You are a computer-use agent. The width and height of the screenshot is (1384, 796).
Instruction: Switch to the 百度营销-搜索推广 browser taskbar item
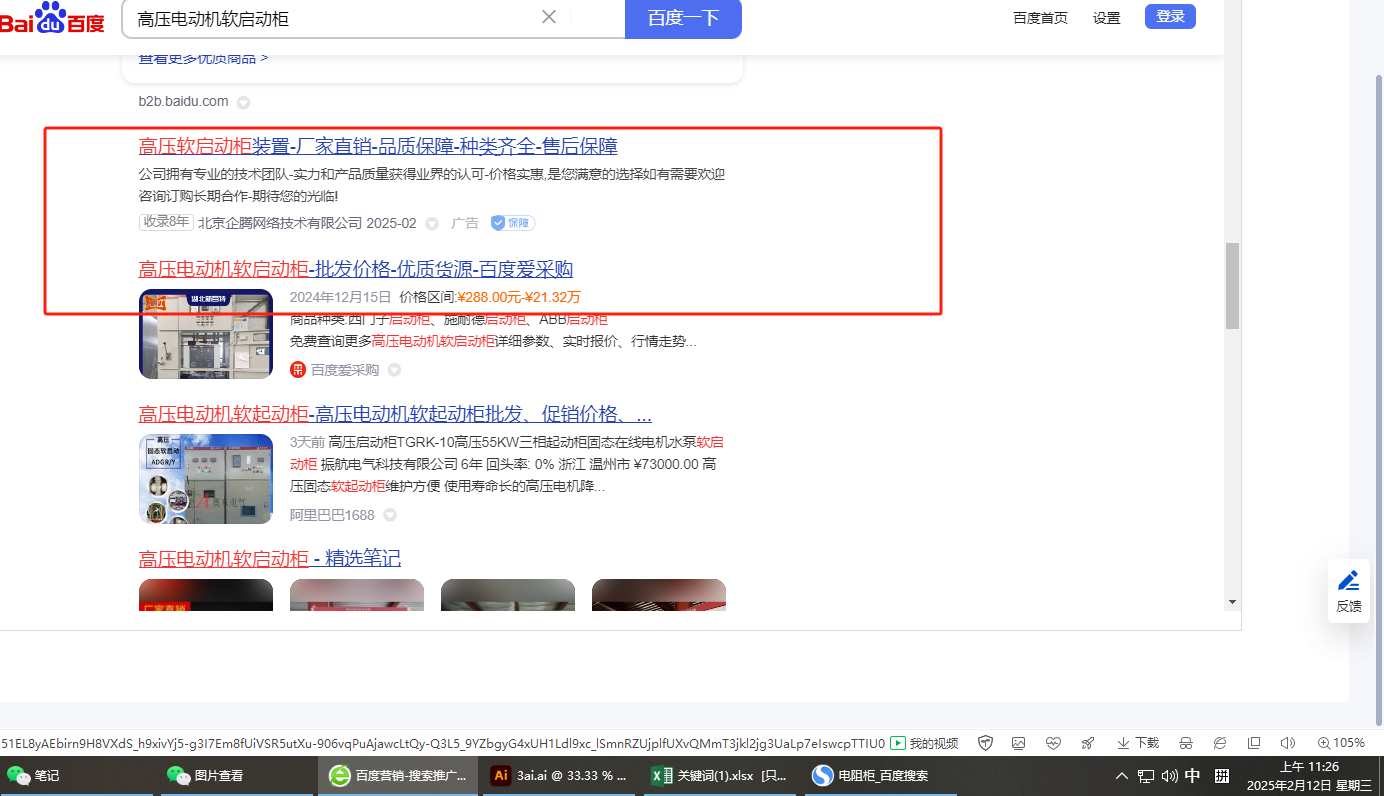pos(397,775)
